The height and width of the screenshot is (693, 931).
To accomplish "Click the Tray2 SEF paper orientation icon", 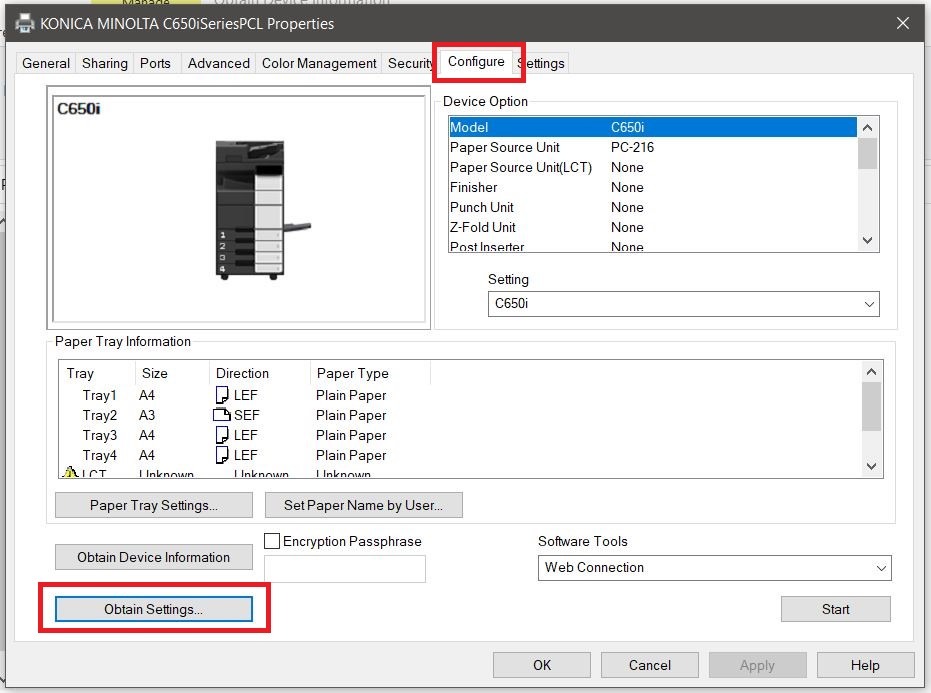I will coord(222,415).
